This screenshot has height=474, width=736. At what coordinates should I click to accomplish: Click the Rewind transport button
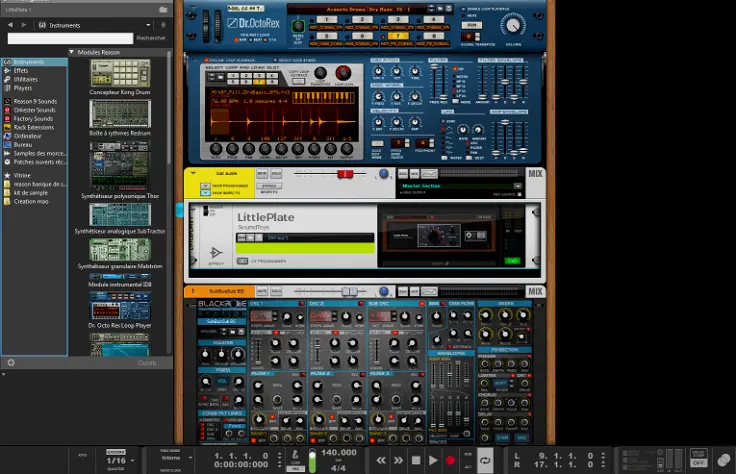point(381,460)
